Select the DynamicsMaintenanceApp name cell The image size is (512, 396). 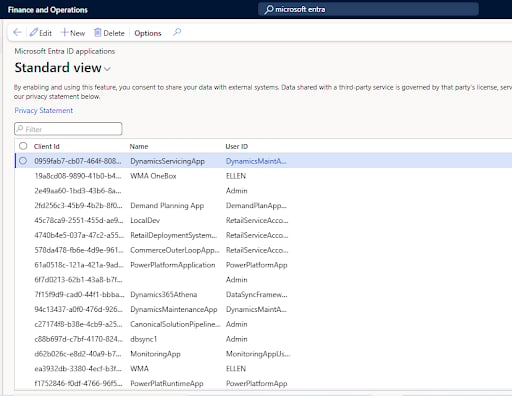(x=174, y=309)
